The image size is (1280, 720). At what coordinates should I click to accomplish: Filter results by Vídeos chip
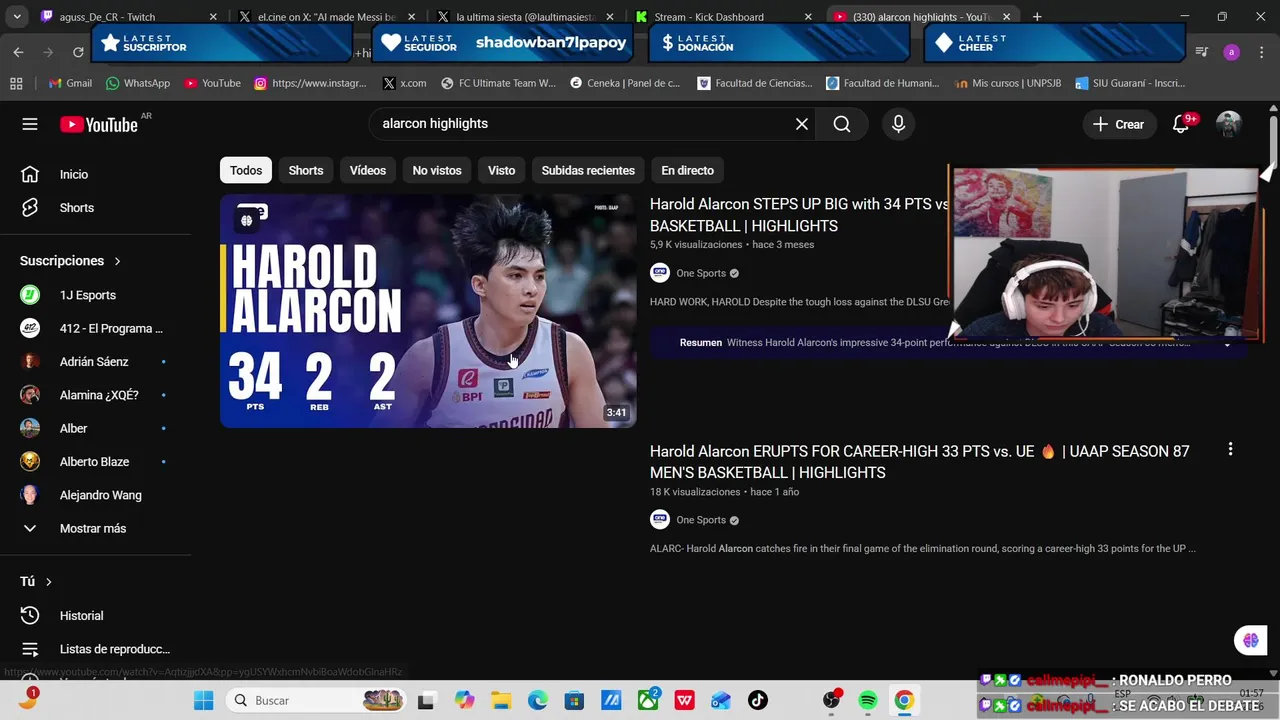pos(368,170)
